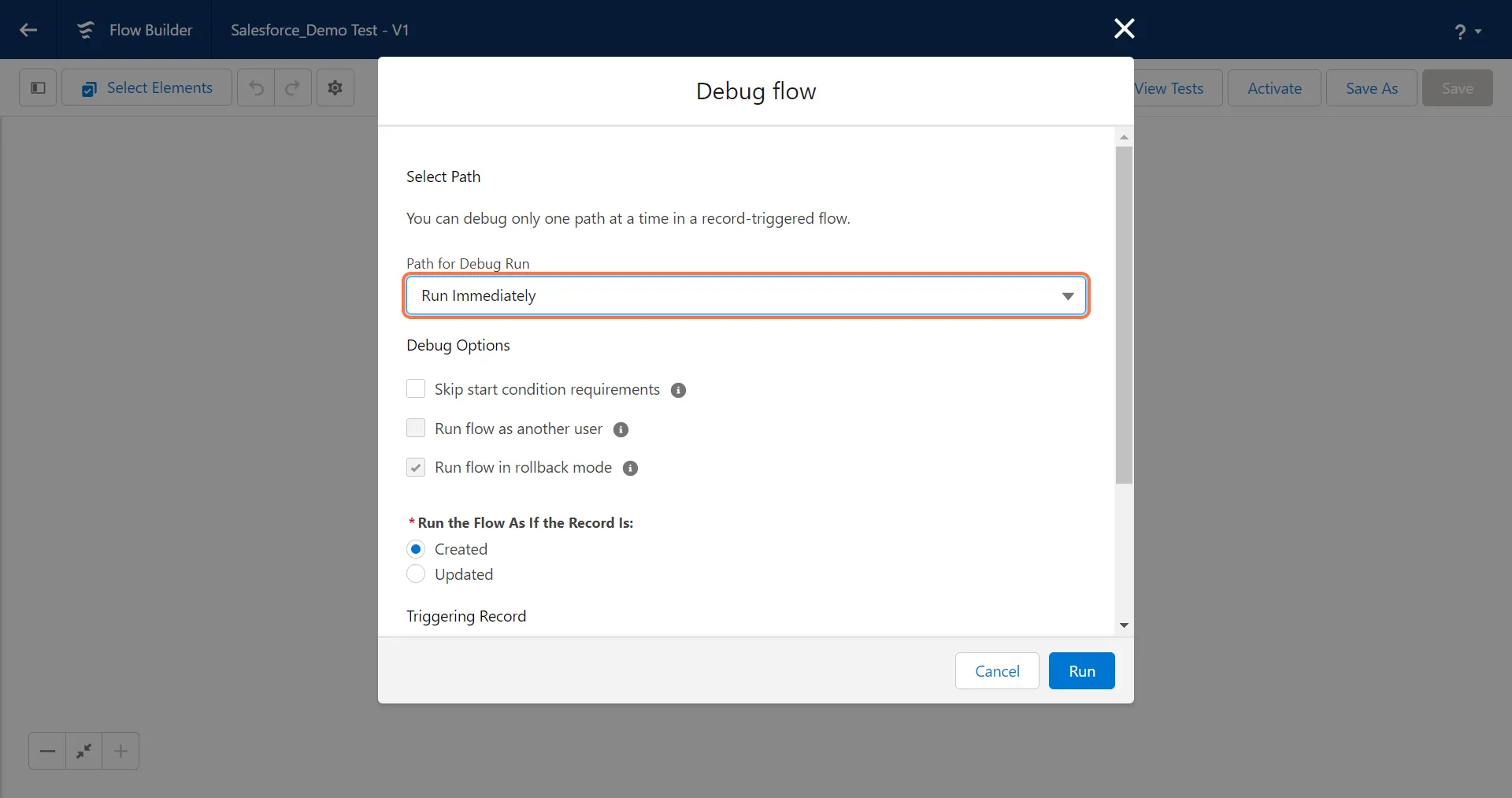This screenshot has width=1512, height=798.
Task: Click info icon beside Skip start condition
Action: [678, 390]
